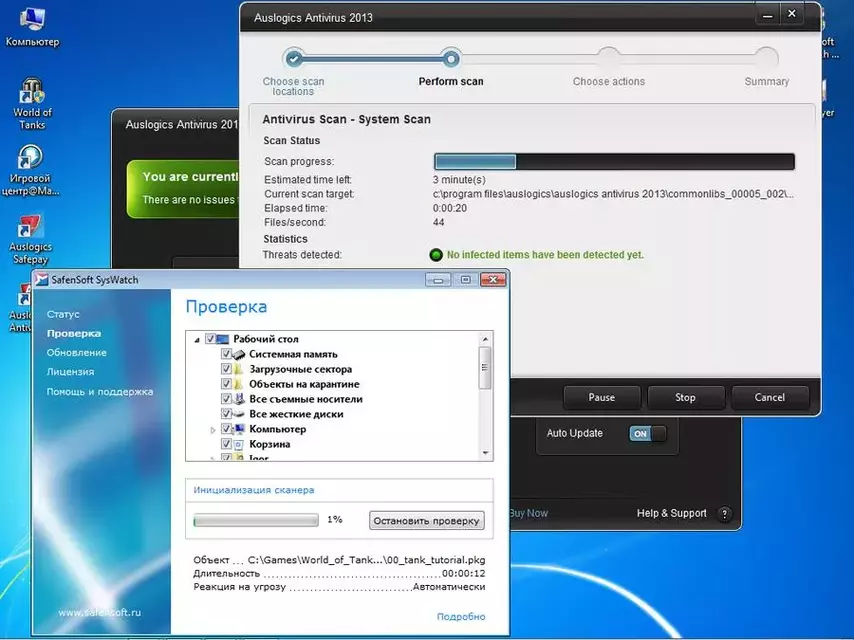The height and width of the screenshot is (640, 854).
Task: Uncheck the Корзина checkbox
Action: pyautogui.click(x=226, y=444)
